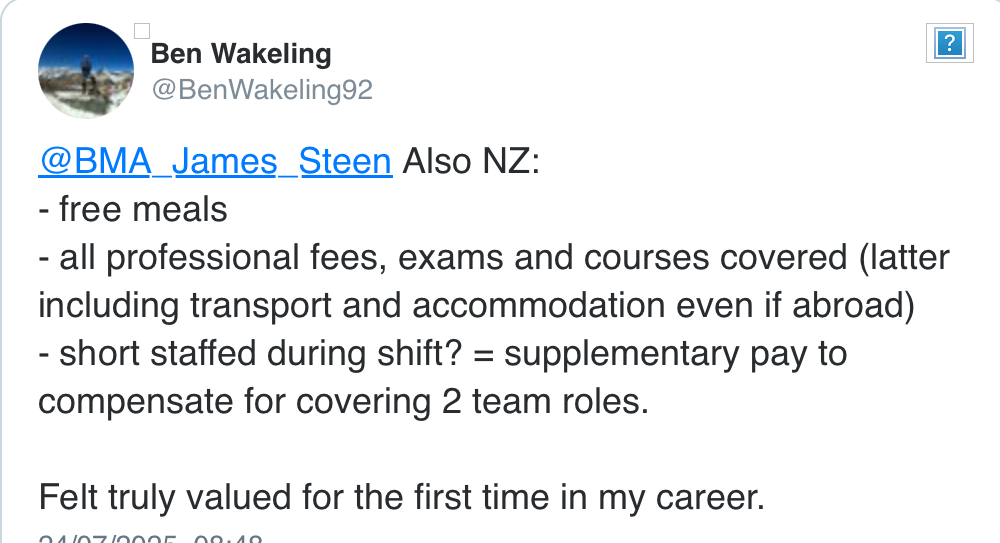Open the Ben Wakeling display name
Viewport: 1000px width, 543px height.
(x=241, y=54)
